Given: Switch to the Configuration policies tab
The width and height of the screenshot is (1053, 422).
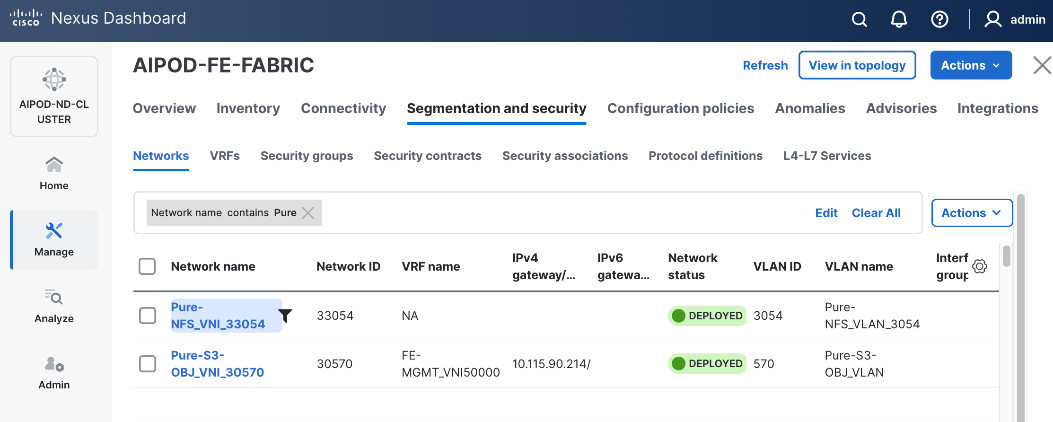Looking at the screenshot, I should [x=680, y=108].
